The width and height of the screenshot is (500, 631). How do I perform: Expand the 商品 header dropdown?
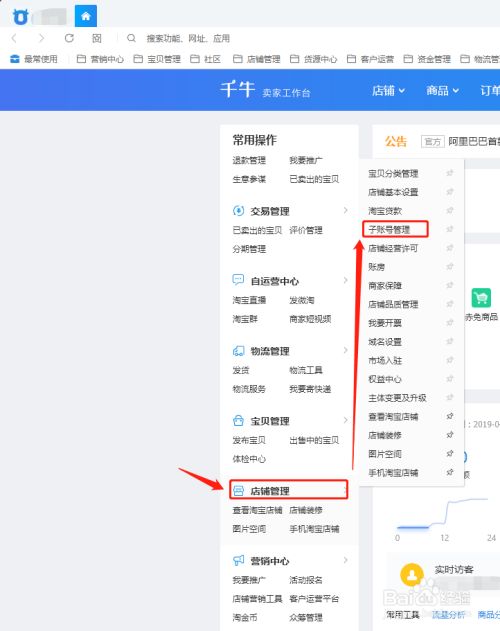[x=442, y=91]
